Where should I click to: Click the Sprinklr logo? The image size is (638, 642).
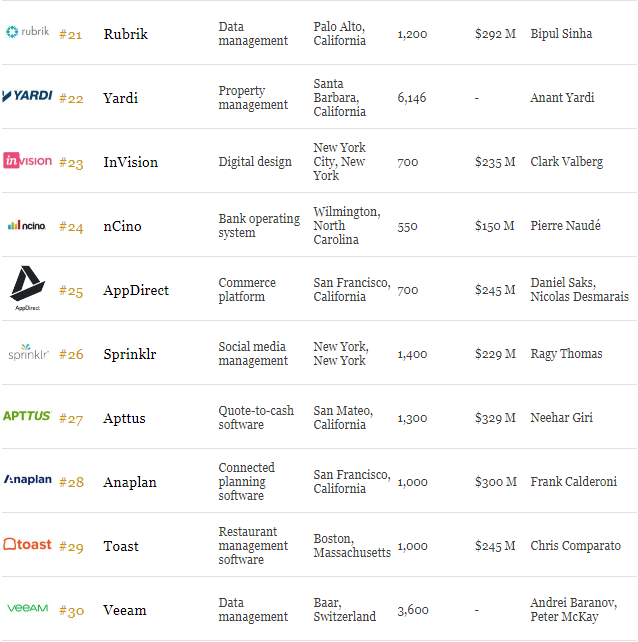click(x=28, y=352)
